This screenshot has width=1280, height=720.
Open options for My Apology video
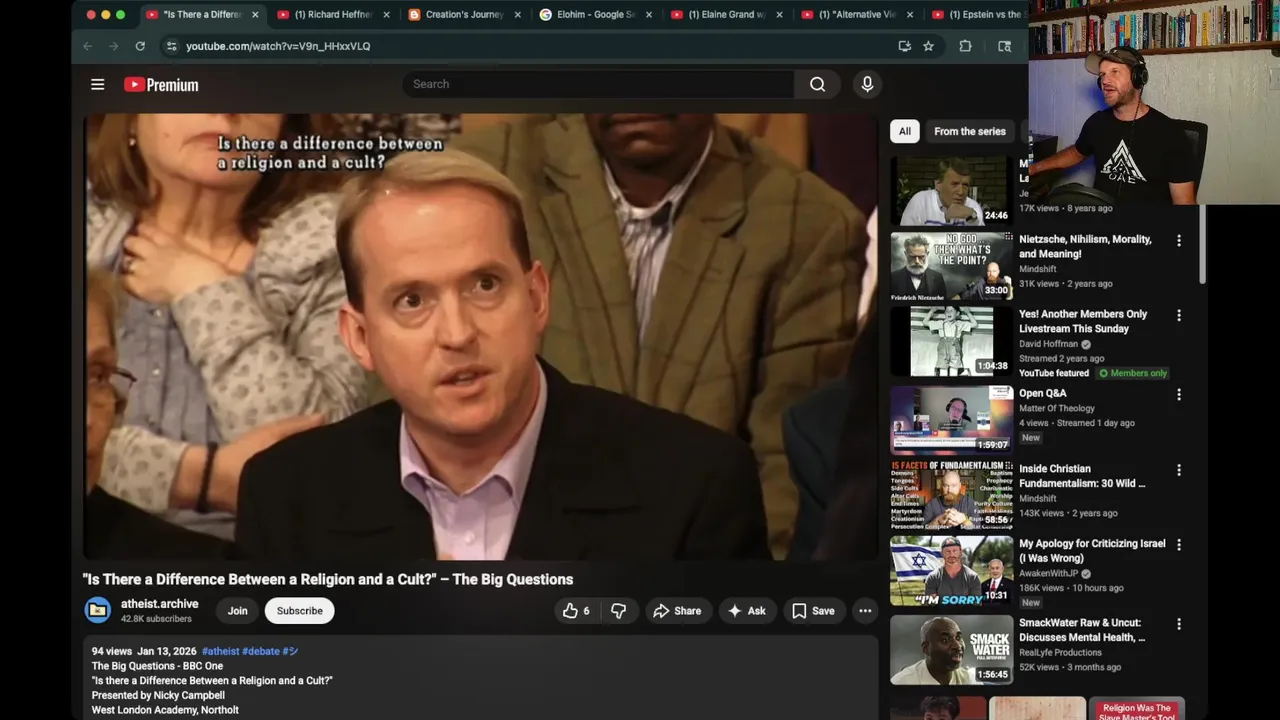(x=1178, y=545)
